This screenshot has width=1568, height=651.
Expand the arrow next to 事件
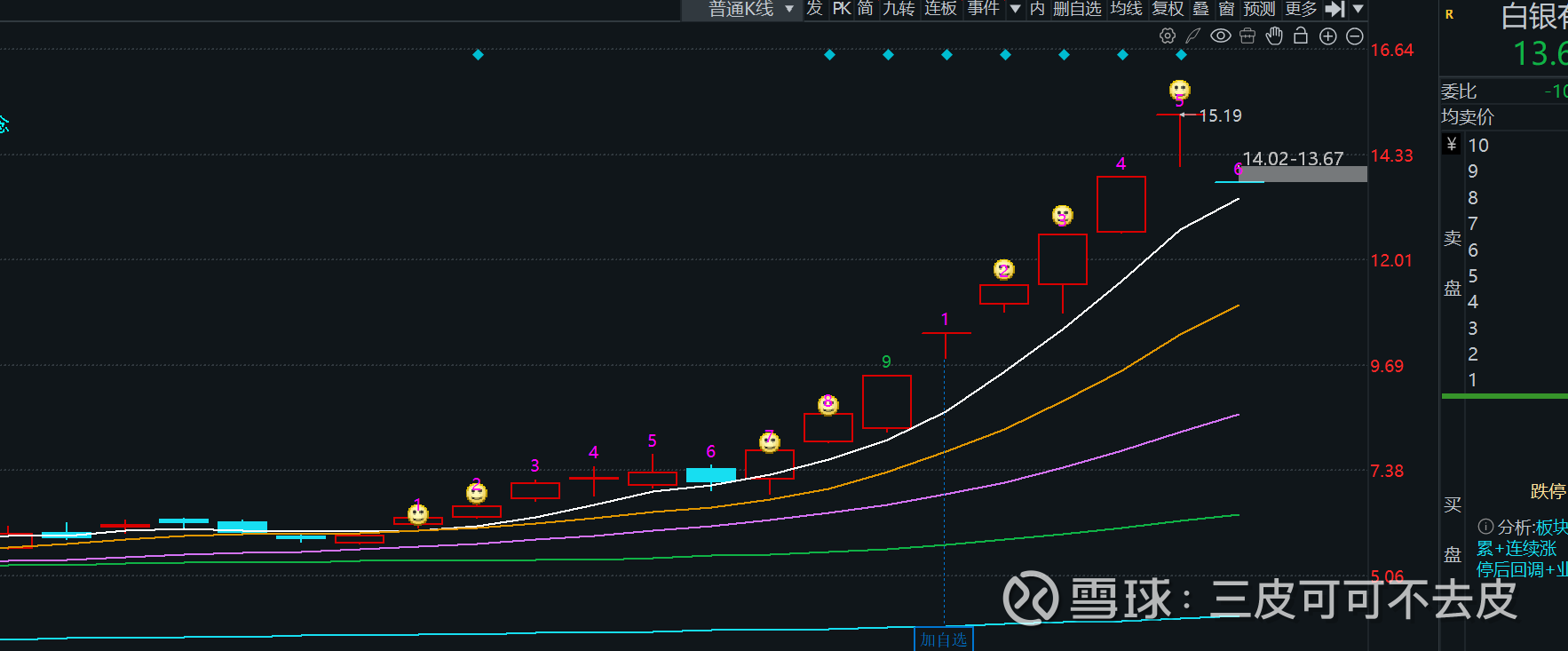[x=1016, y=9]
